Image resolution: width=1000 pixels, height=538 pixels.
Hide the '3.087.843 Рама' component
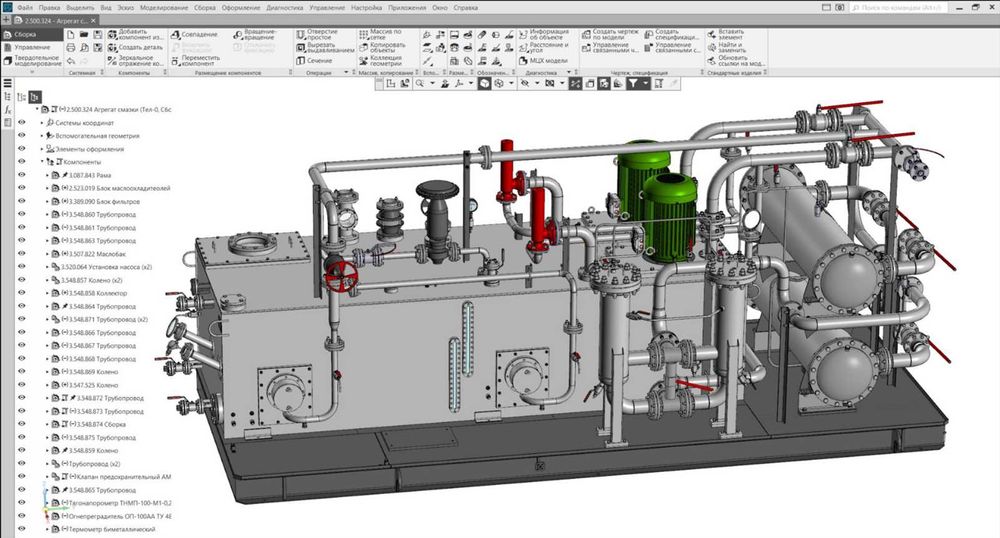(21, 175)
